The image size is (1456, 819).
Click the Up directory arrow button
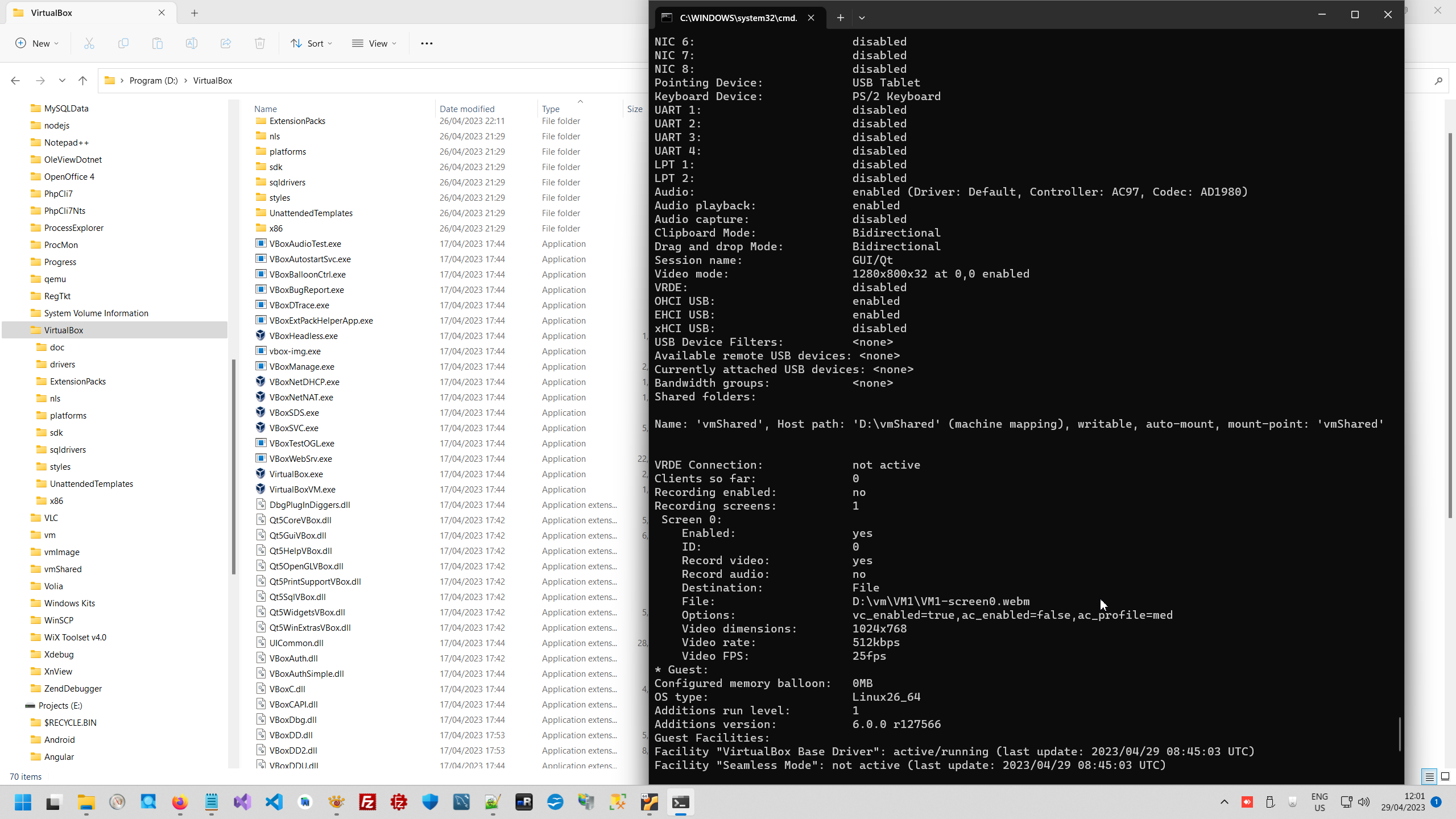point(83,81)
